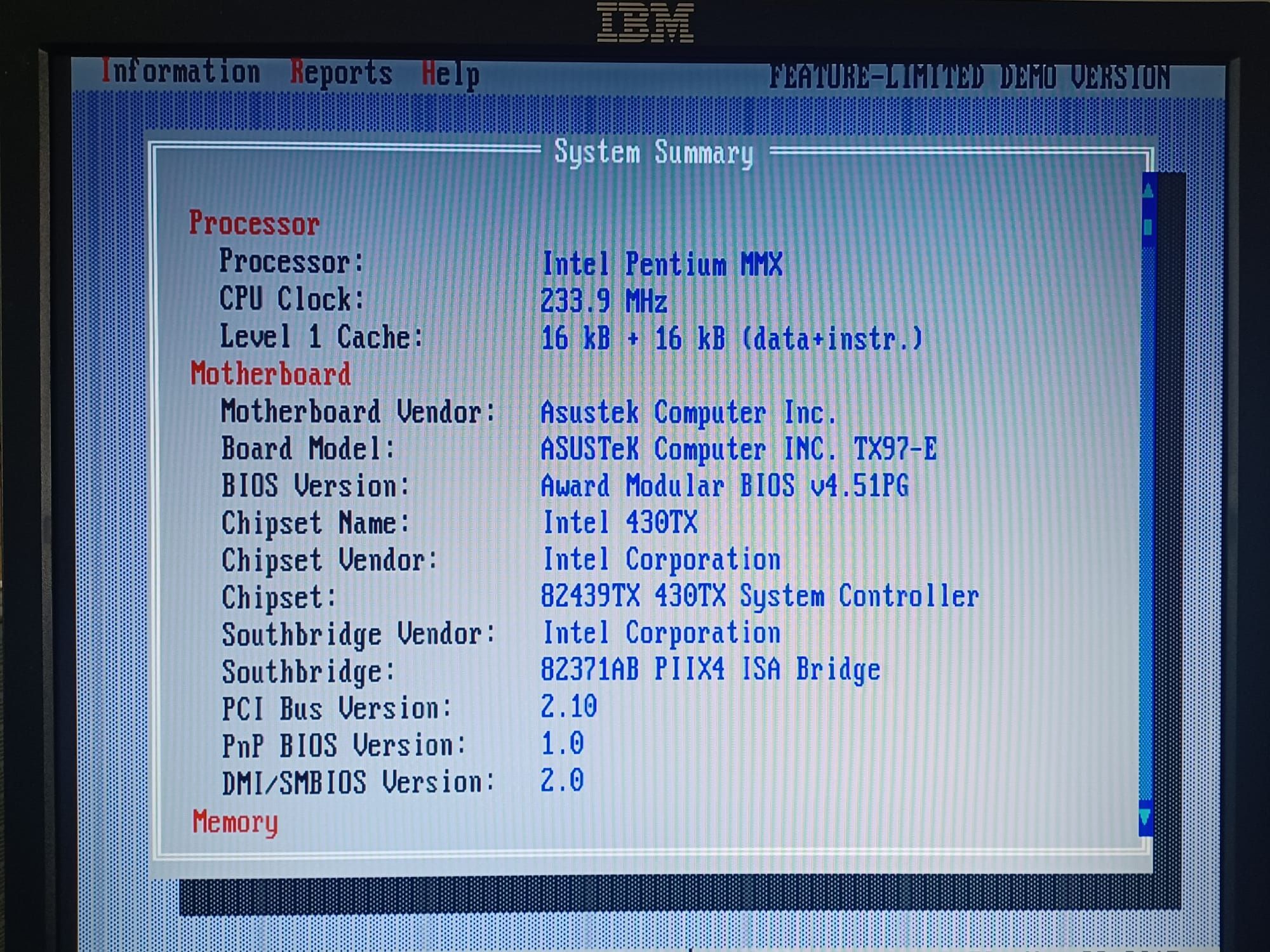Select the Motherboard section heading
Screen dimensions: 1270x952
coord(271,374)
